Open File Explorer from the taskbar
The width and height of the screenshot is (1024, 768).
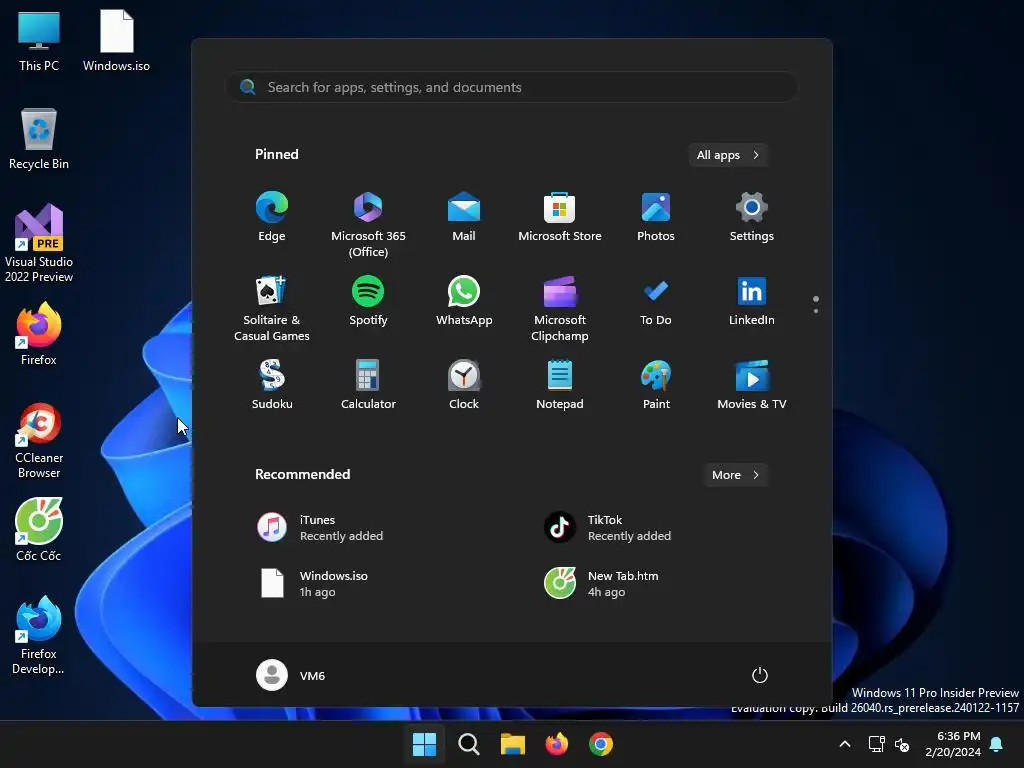pos(513,744)
